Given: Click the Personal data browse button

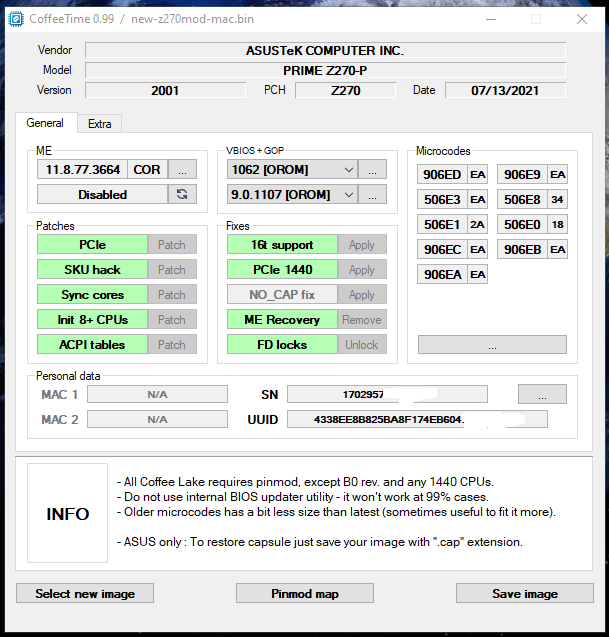Looking at the screenshot, I should point(542,394).
